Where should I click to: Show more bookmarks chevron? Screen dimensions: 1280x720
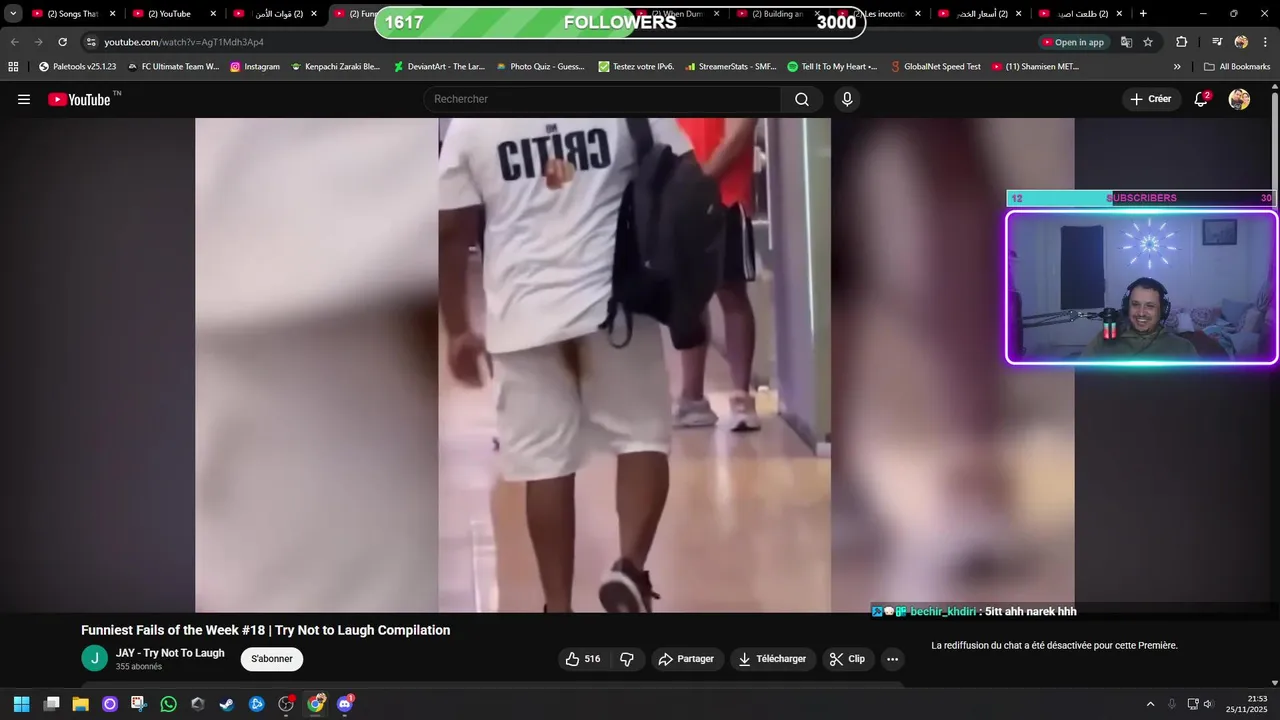pos(1177,67)
